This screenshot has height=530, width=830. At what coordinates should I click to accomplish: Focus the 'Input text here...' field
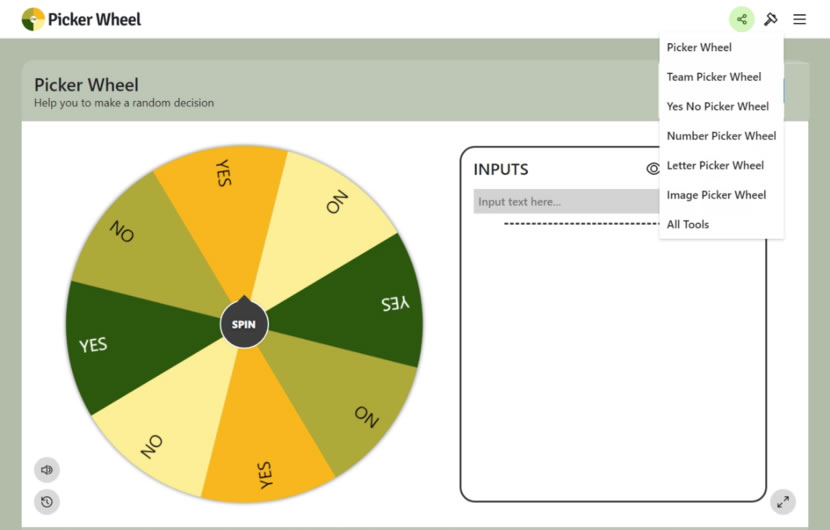pos(566,202)
